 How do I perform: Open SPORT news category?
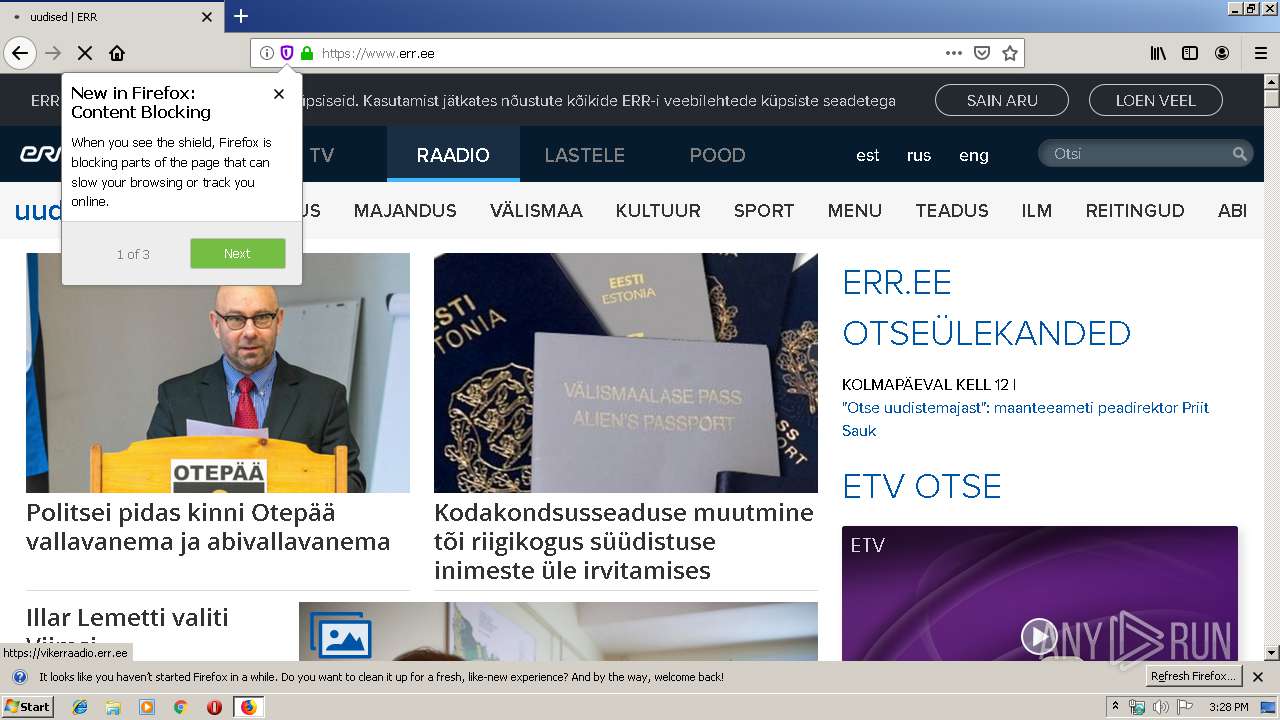click(x=764, y=210)
